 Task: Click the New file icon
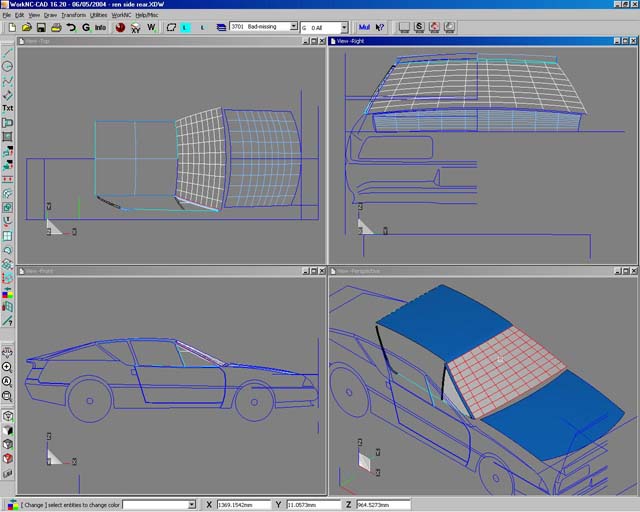coord(12,28)
